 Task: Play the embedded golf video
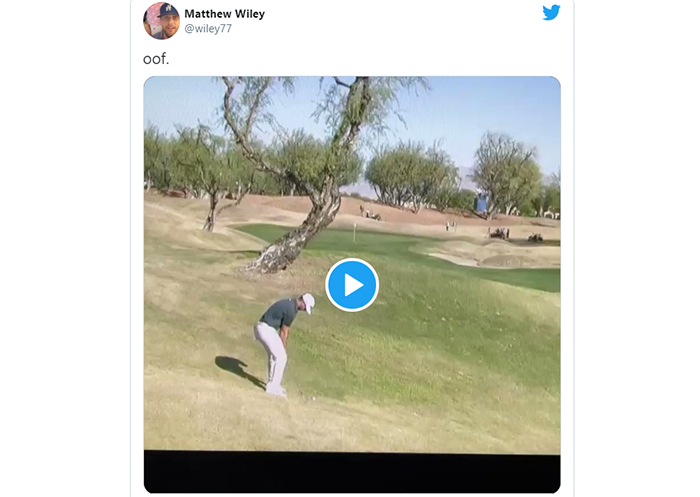click(352, 285)
